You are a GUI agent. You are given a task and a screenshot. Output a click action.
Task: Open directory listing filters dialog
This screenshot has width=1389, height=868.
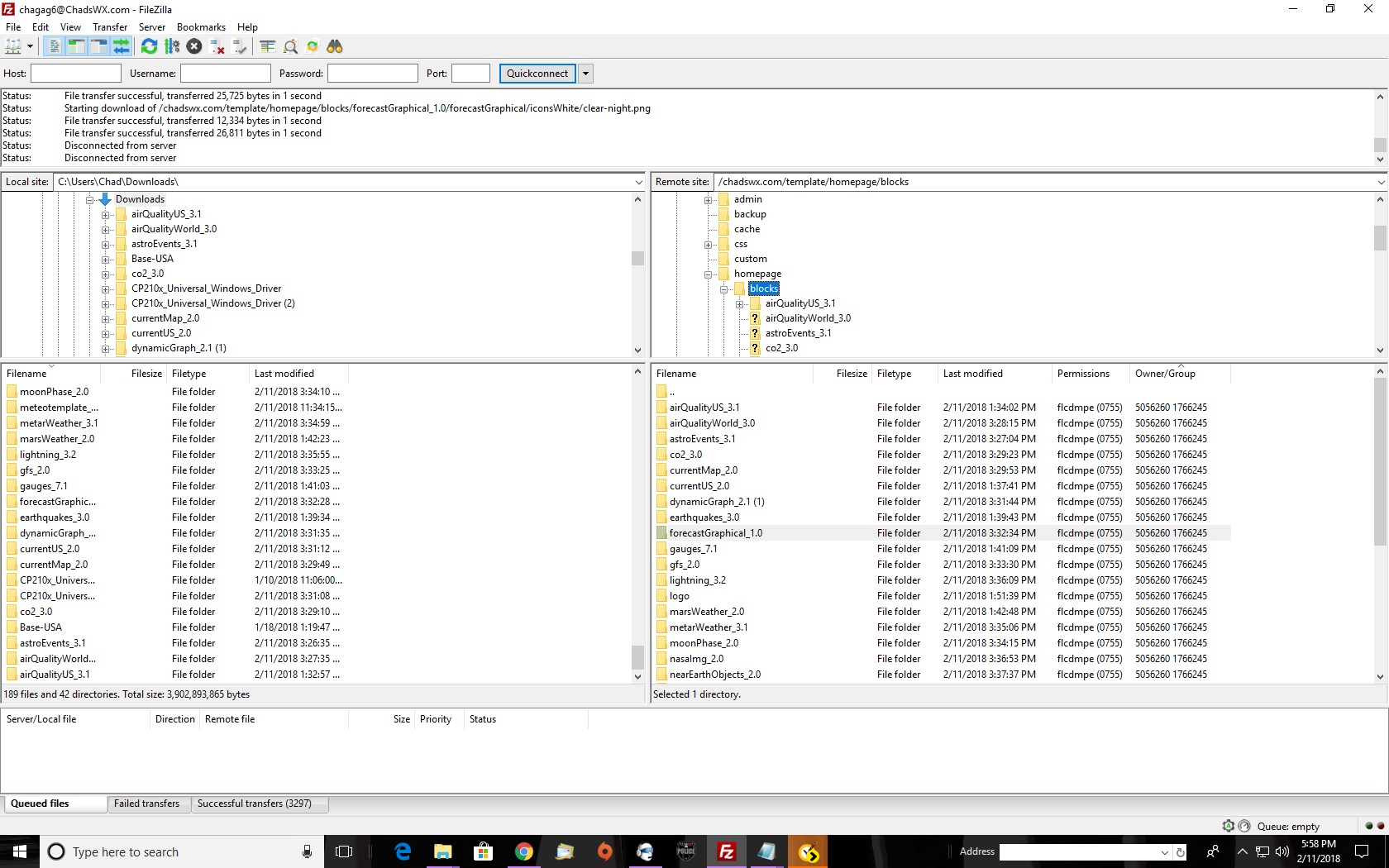coord(267,46)
